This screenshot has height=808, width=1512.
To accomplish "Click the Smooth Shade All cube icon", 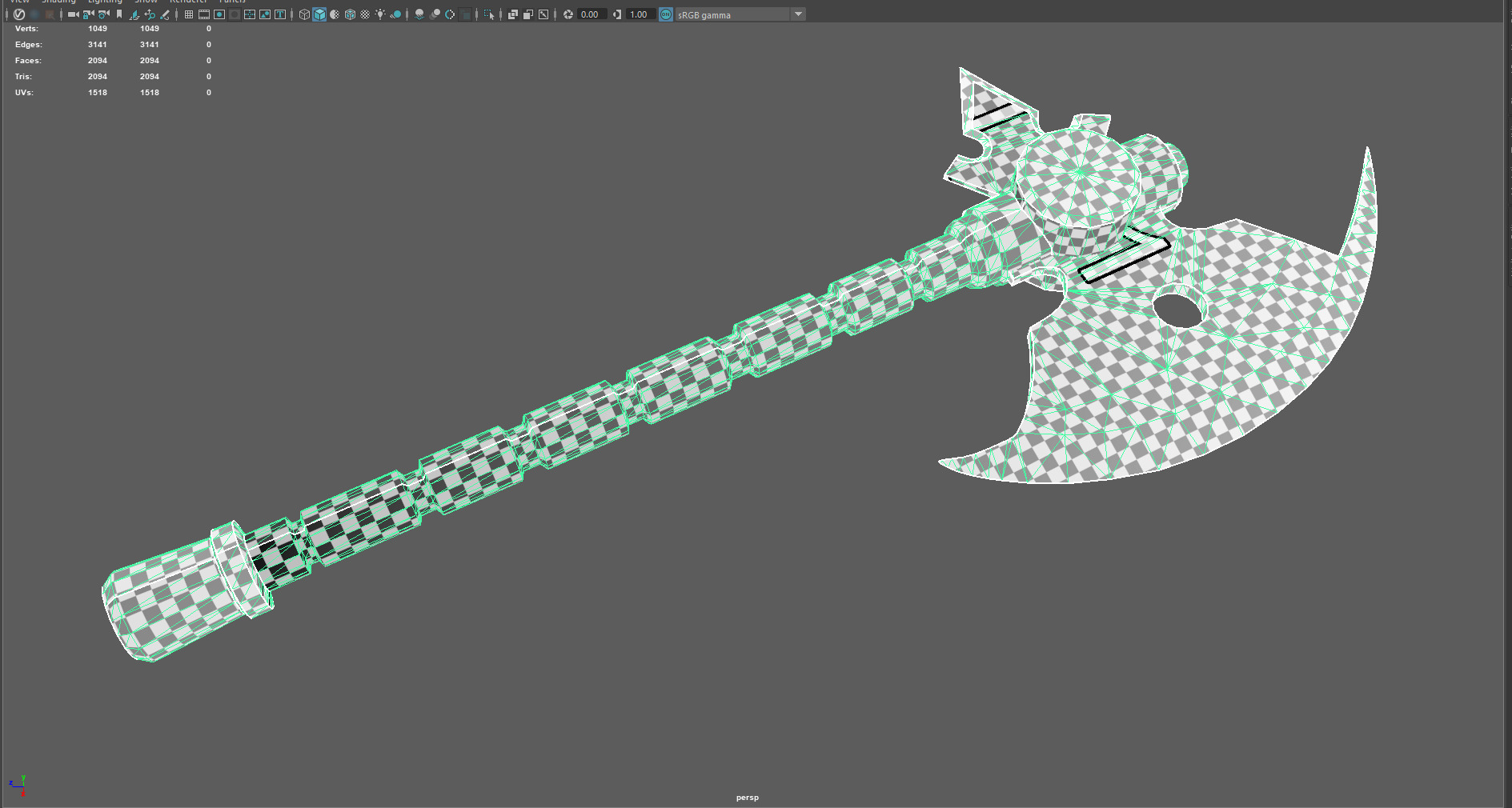I will (x=319, y=14).
